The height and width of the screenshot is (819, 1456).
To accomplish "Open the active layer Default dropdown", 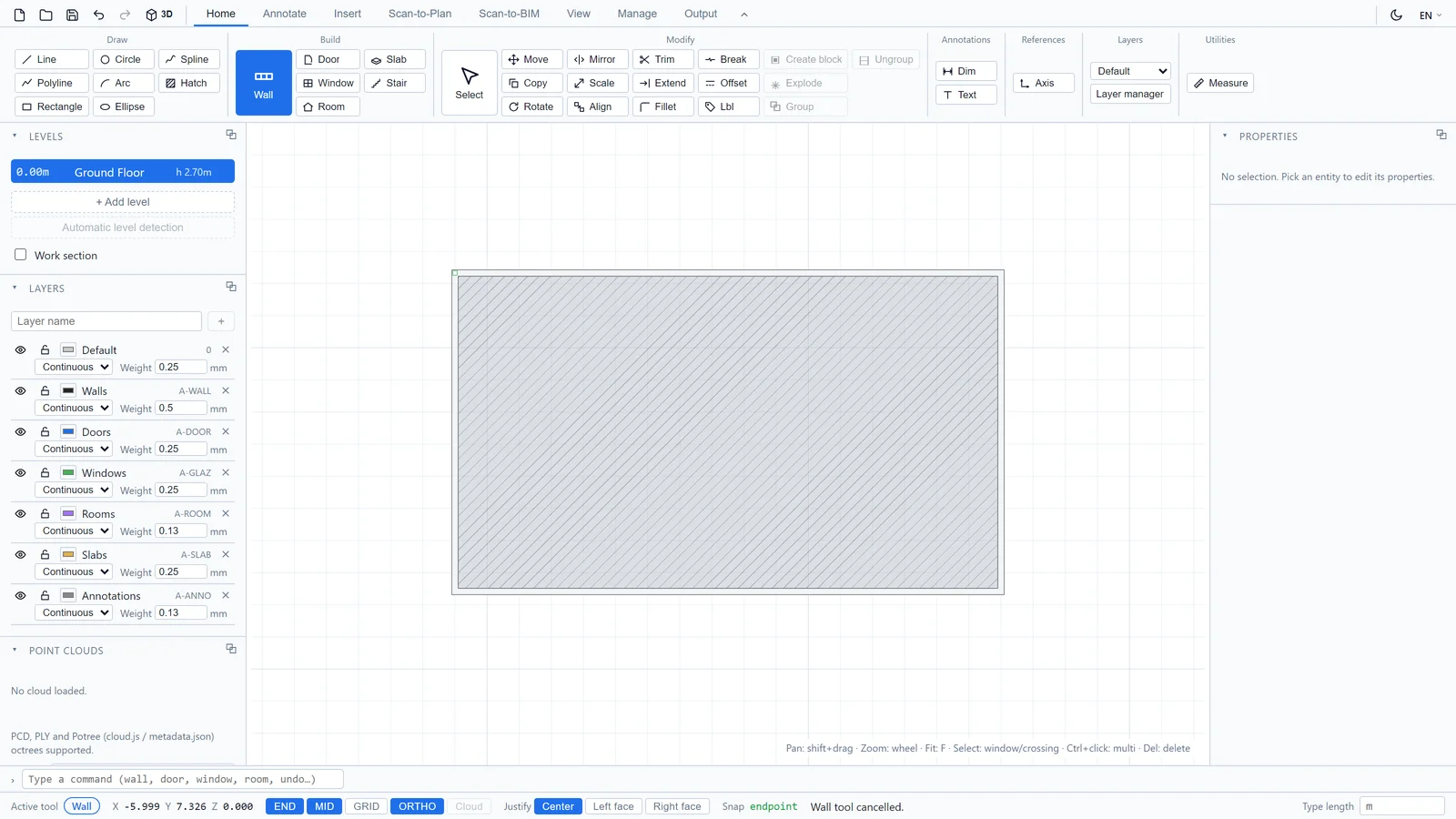I will 1130,71.
